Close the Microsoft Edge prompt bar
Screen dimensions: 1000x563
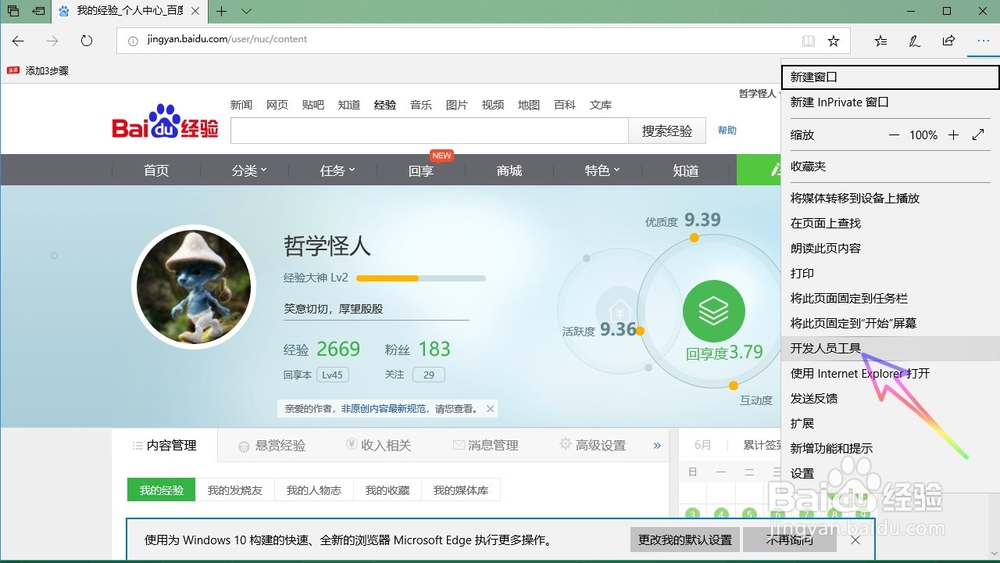click(855, 540)
